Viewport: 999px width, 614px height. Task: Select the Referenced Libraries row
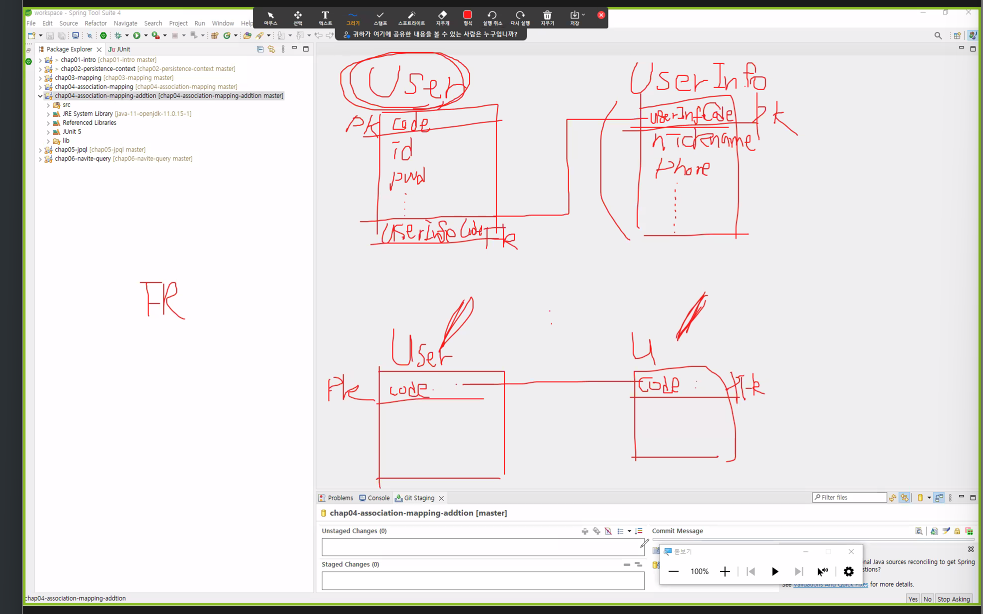point(83,123)
